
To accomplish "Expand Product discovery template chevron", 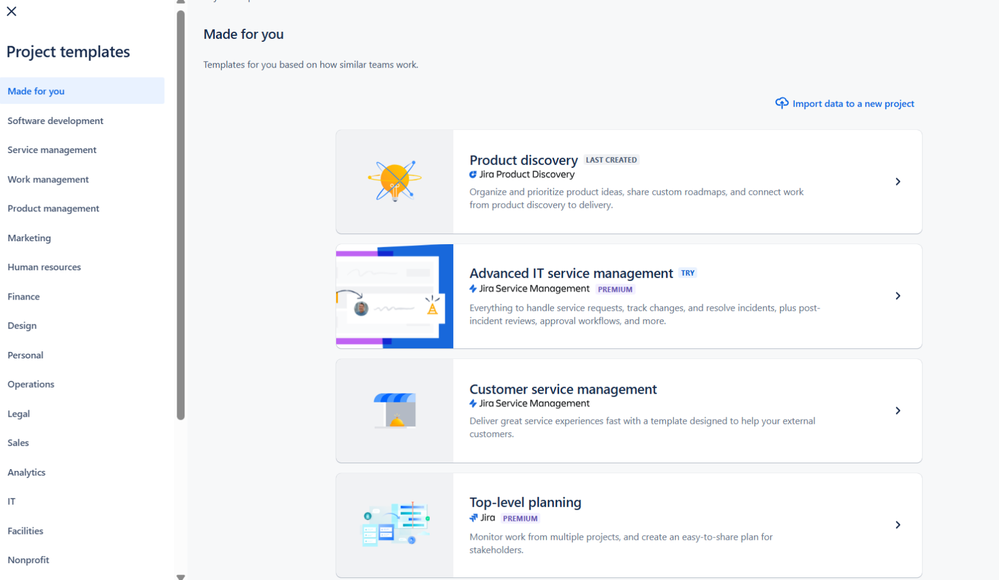I will coord(898,182).
